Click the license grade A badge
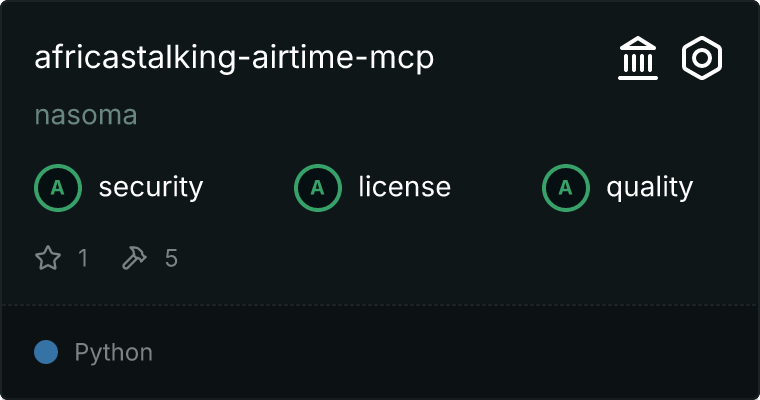 (318, 188)
